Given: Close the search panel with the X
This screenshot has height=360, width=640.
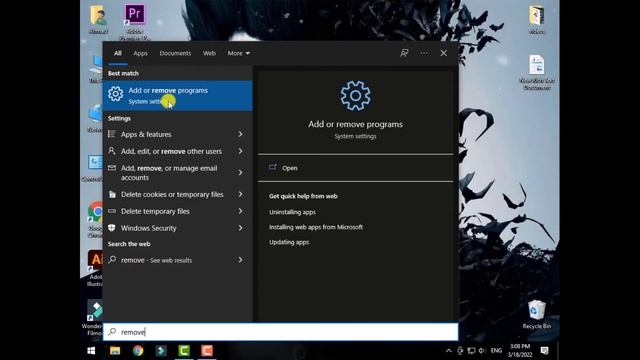Looking at the screenshot, I should pyautogui.click(x=444, y=53).
